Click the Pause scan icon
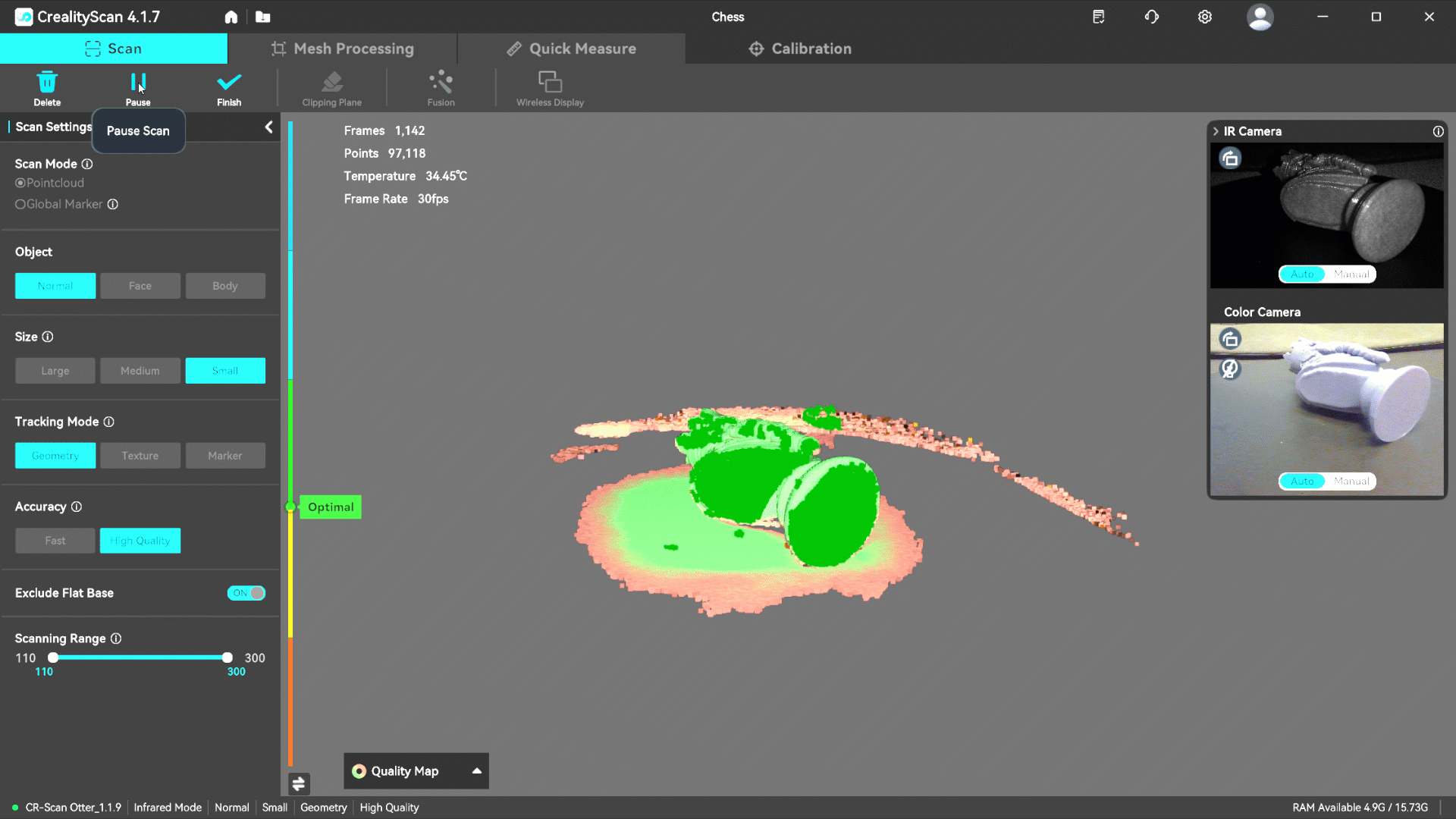Screen dimensions: 1456x819 pos(137,82)
